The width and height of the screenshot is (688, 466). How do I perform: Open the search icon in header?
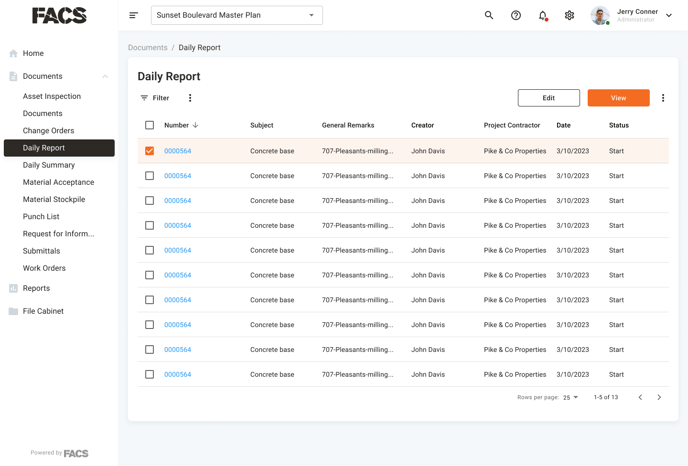point(489,15)
